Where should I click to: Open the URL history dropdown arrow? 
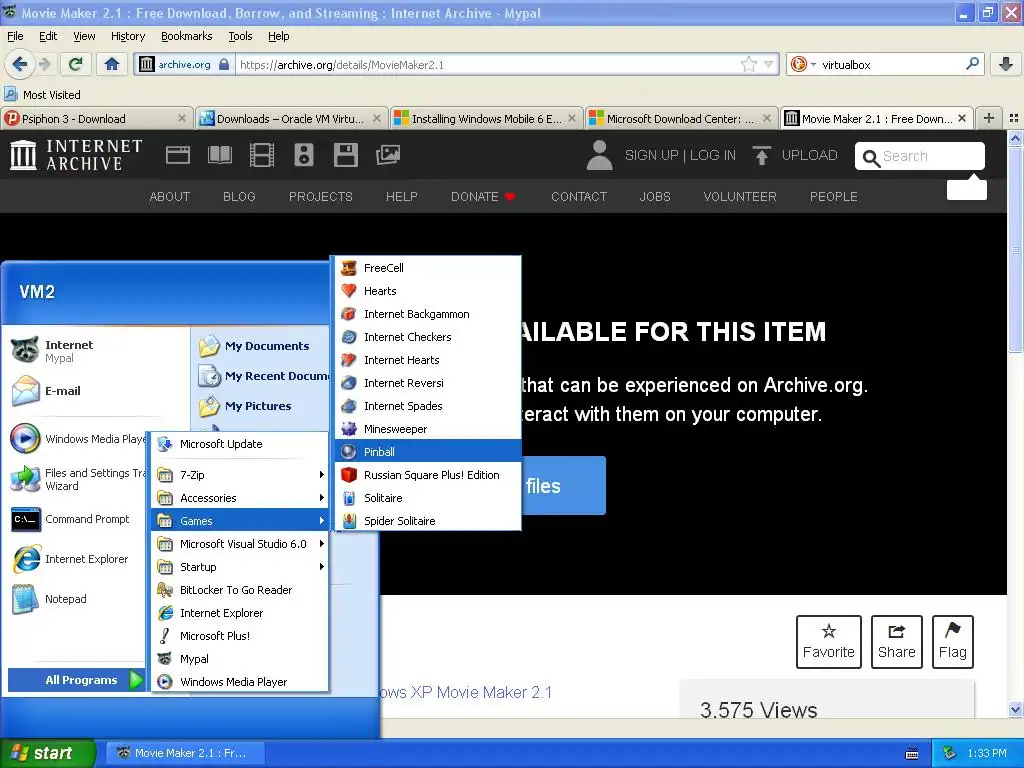point(769,64)
